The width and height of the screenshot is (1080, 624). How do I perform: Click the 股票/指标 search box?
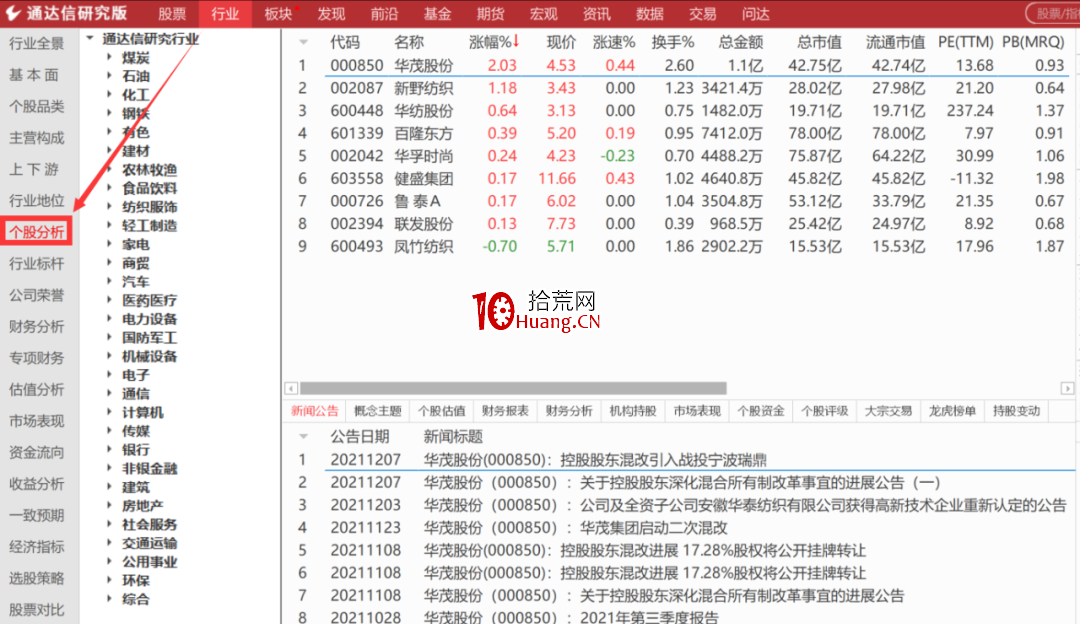point(1053,14)
